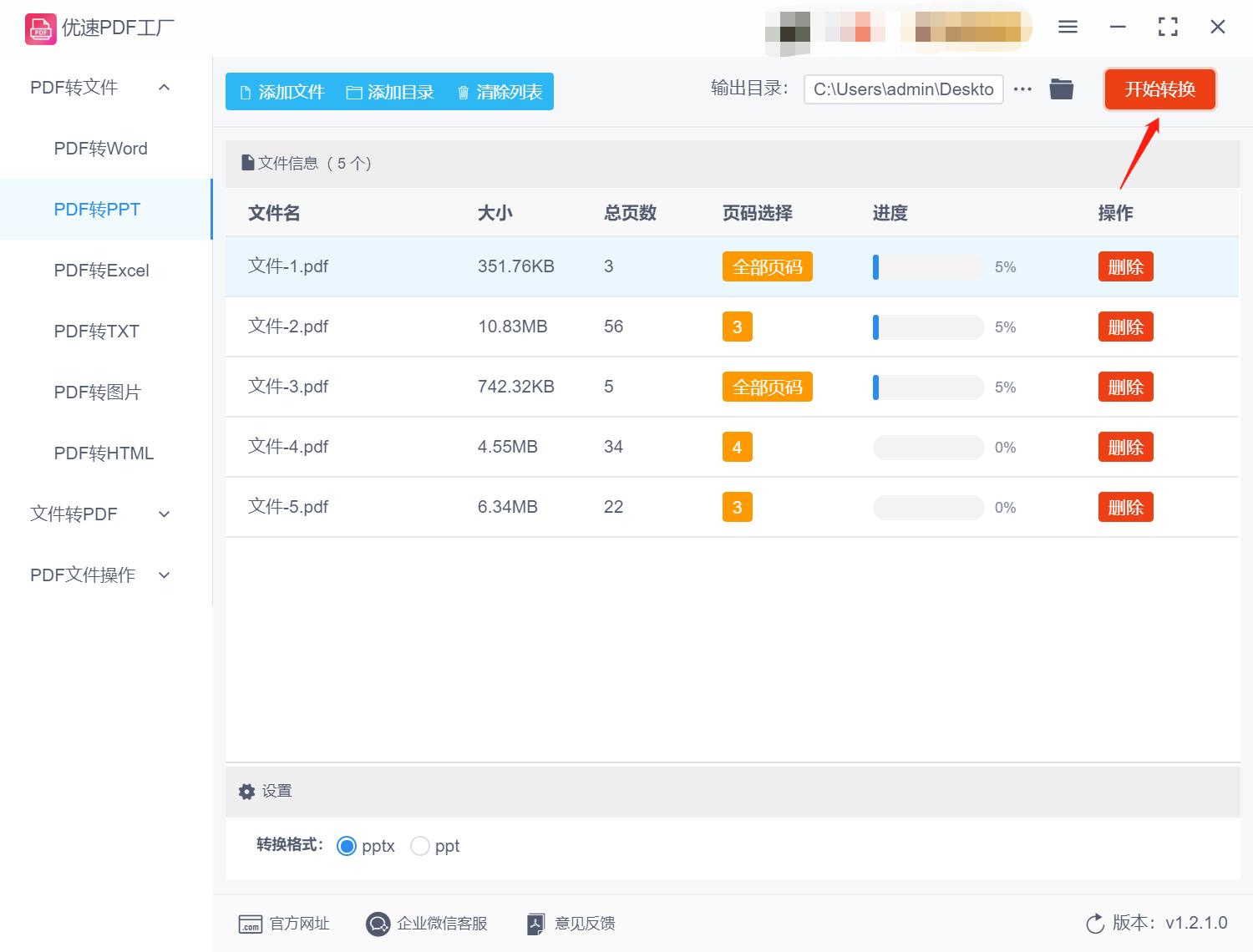1253x952 pixels.
Task: Click the version refresh icon near v1.2.1.0
Action: (x=1095, y=924)
